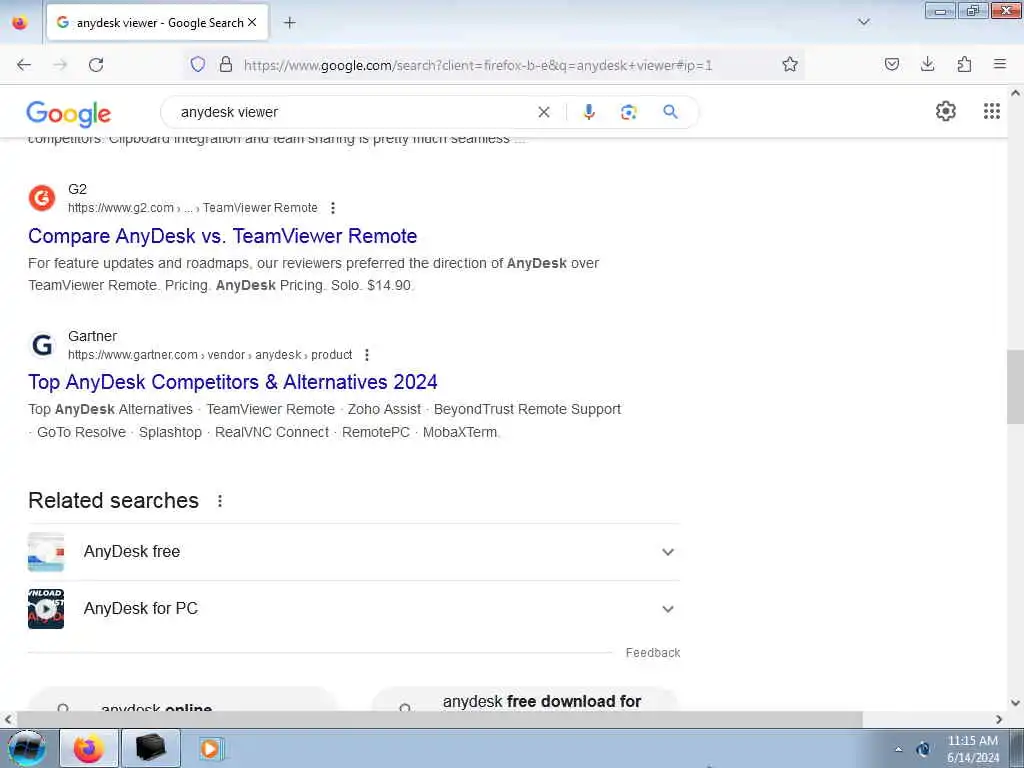Image resolution: width=1024 pixels, height=768 pixels.
Task: Search anydesk free download for suggestion
Action: click(x=526, y=701)
